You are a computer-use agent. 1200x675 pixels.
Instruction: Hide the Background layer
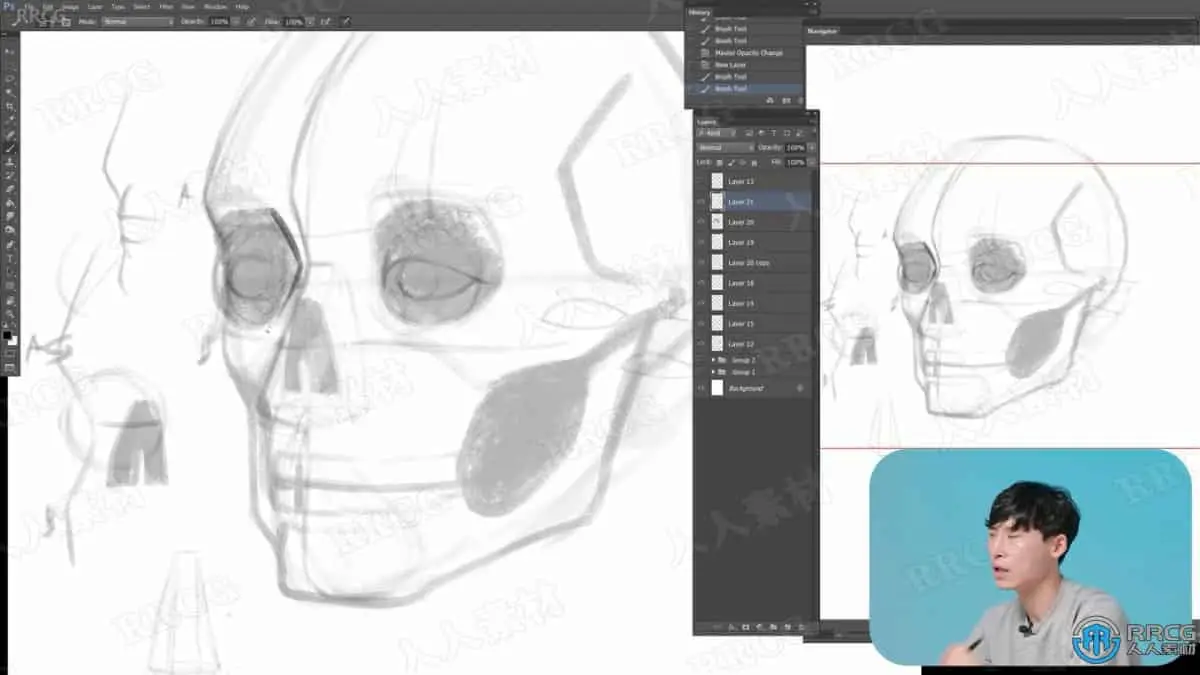(701, 387)
